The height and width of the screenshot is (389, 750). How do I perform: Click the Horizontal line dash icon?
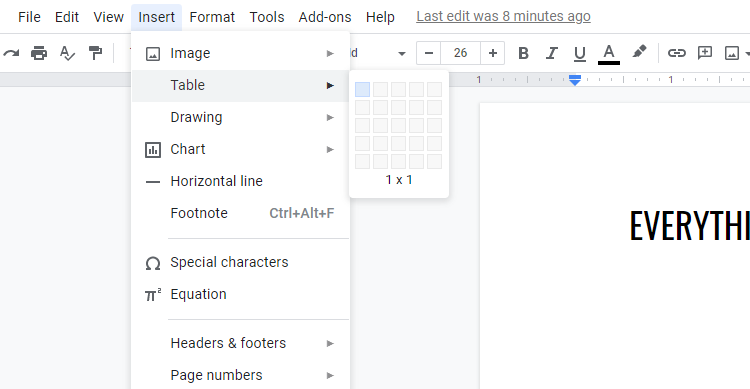tap(153, 182)
